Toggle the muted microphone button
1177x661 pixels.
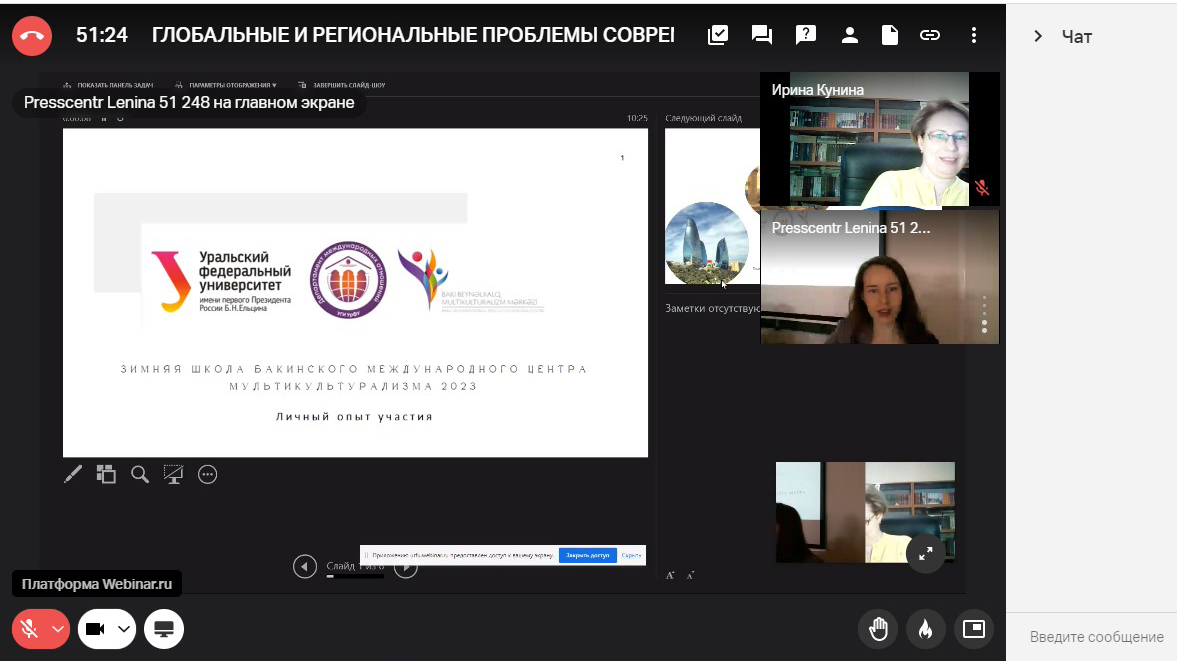pos(30,629)
